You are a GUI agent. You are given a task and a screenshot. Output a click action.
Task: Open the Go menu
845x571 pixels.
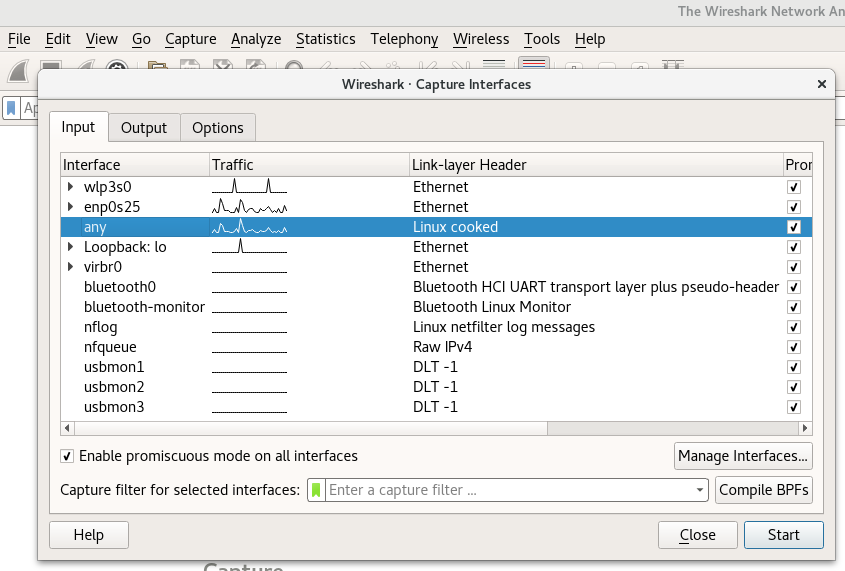[141, 39]
